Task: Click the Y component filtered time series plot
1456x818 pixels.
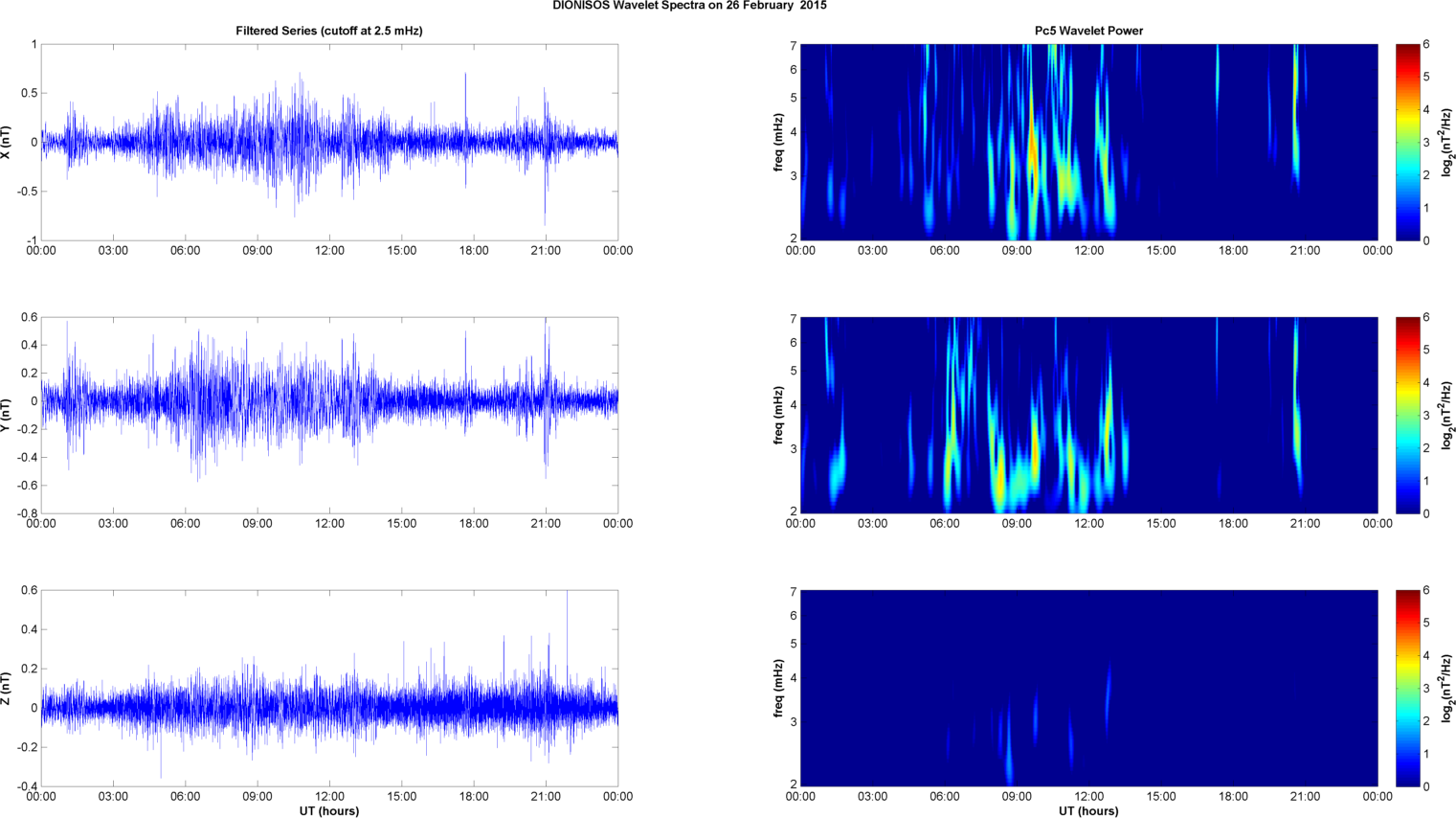Action: 329,415
